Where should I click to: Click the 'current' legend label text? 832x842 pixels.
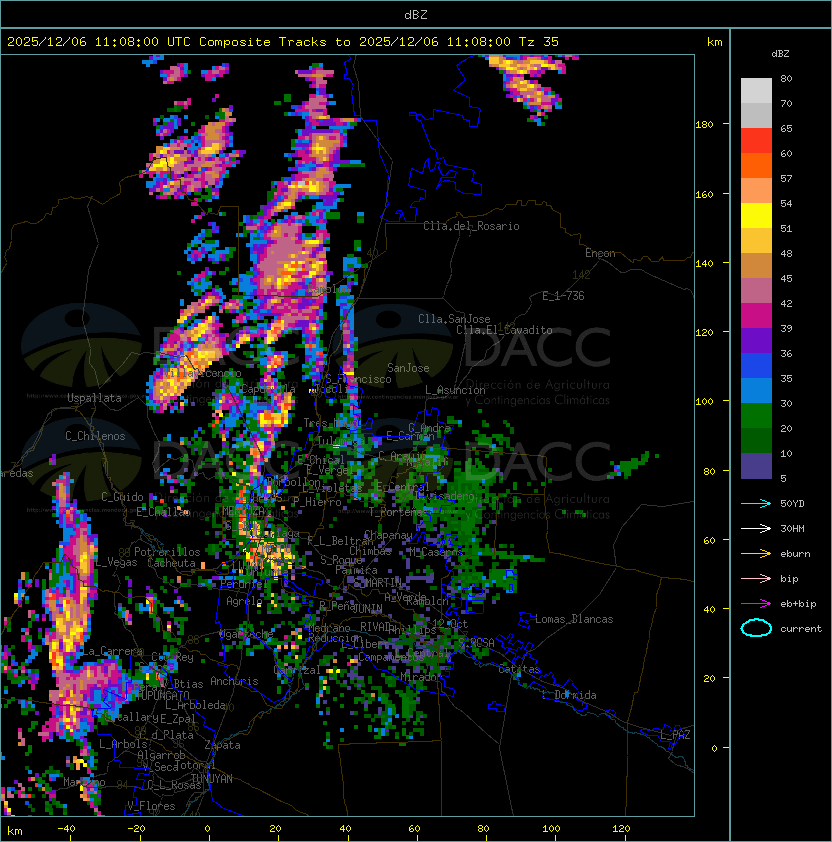801,629
